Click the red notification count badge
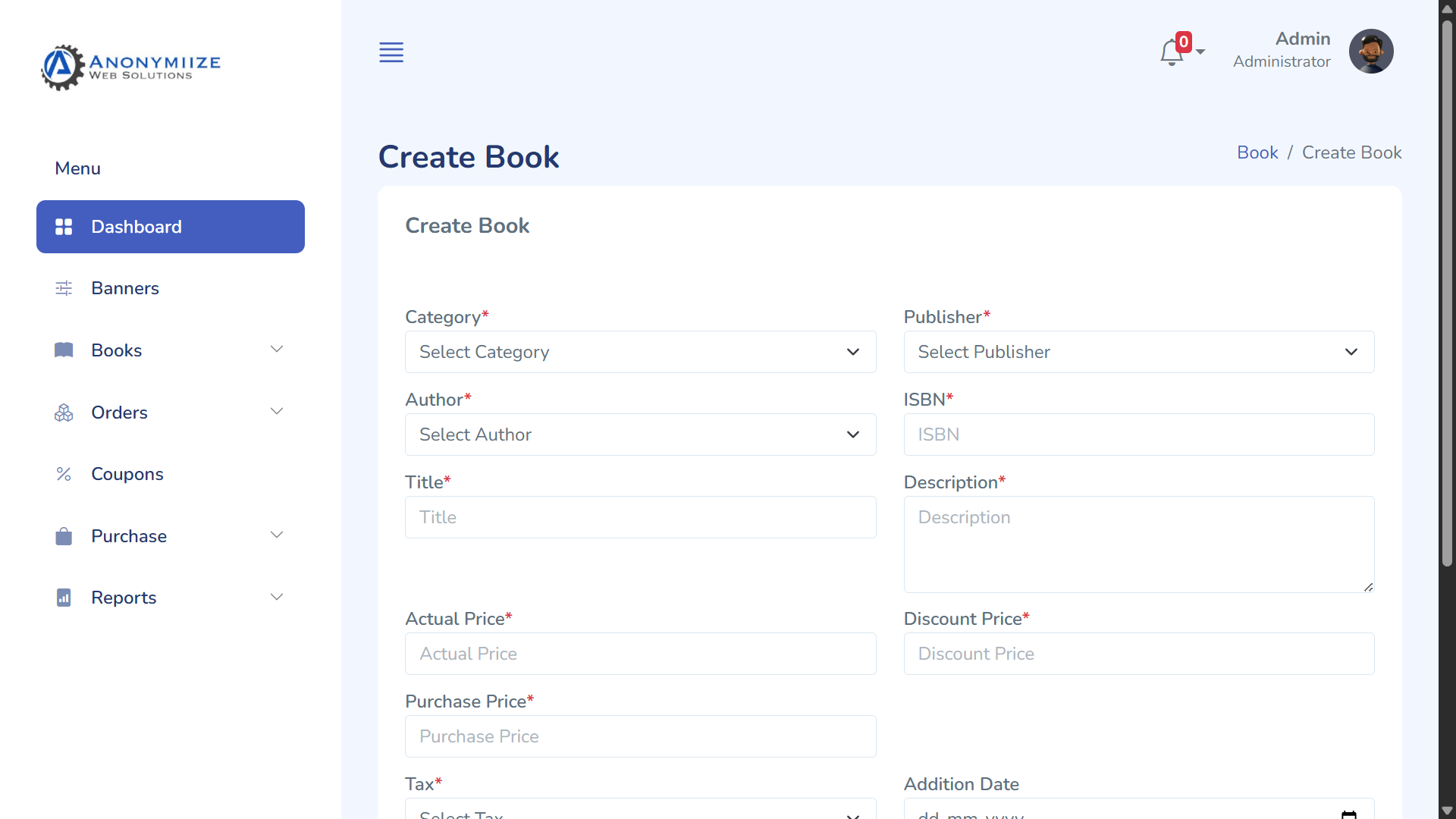Screen dimensions: 1456x819 pyautogui.click(x=1184, y=41)
